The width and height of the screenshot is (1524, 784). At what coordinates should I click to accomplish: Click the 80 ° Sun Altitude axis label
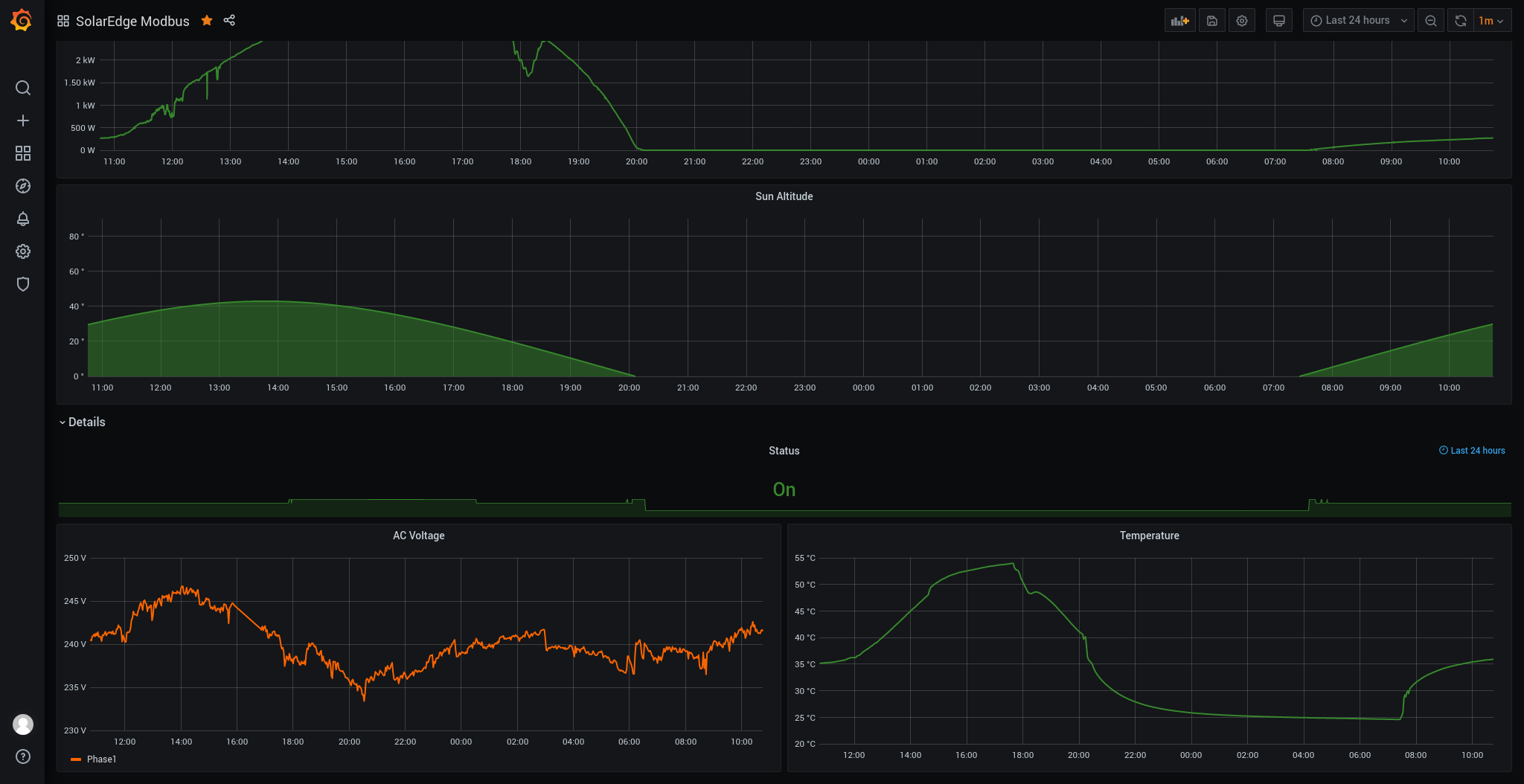click(x=77, y=237)
